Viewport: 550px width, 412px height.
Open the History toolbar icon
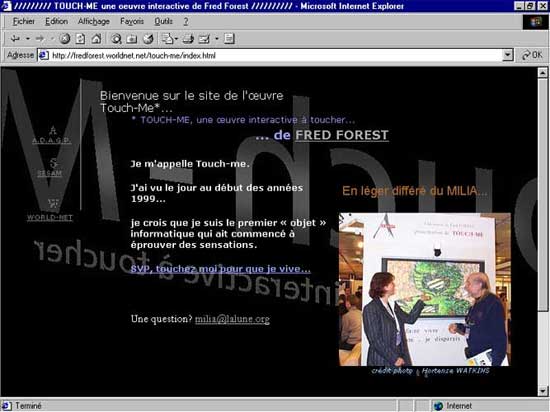148,39
